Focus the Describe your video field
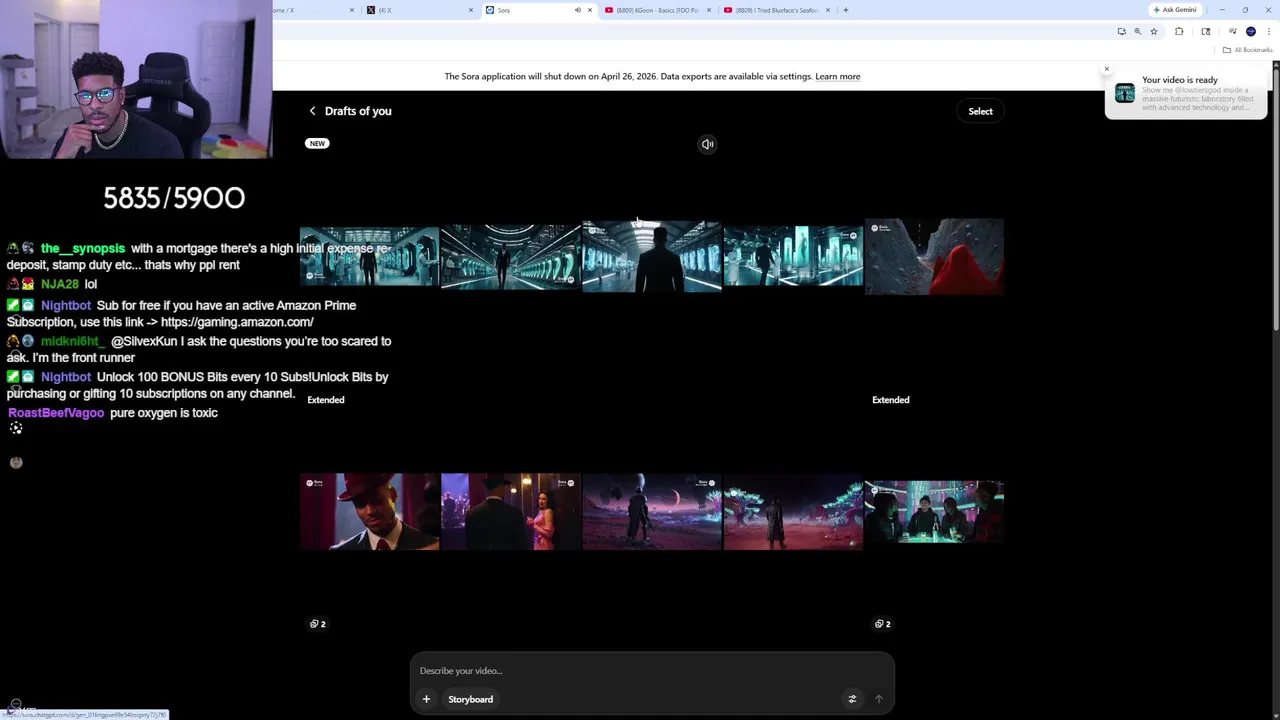The height and width of the screenshot is (720, 1280). (652, 671)
